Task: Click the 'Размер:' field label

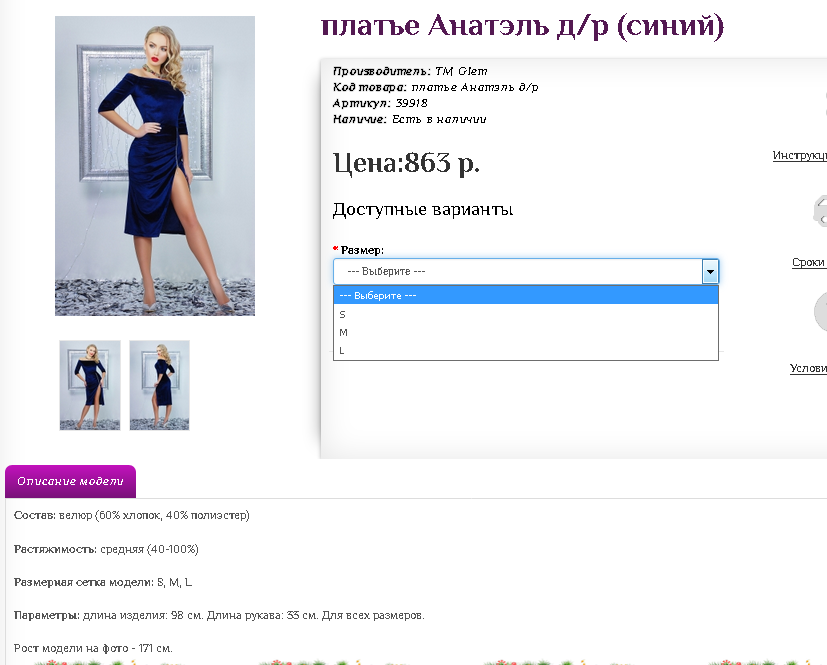Action: (362, 250)
